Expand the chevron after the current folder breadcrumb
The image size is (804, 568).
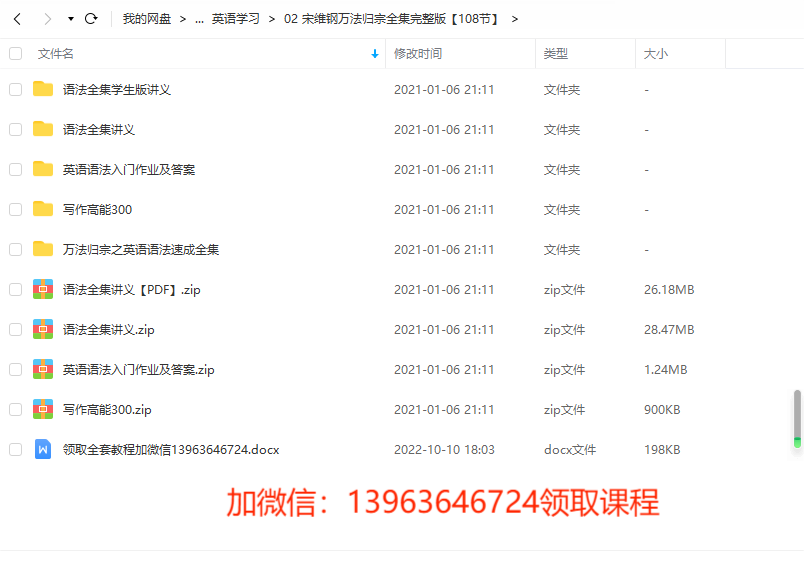pos(515,19)
